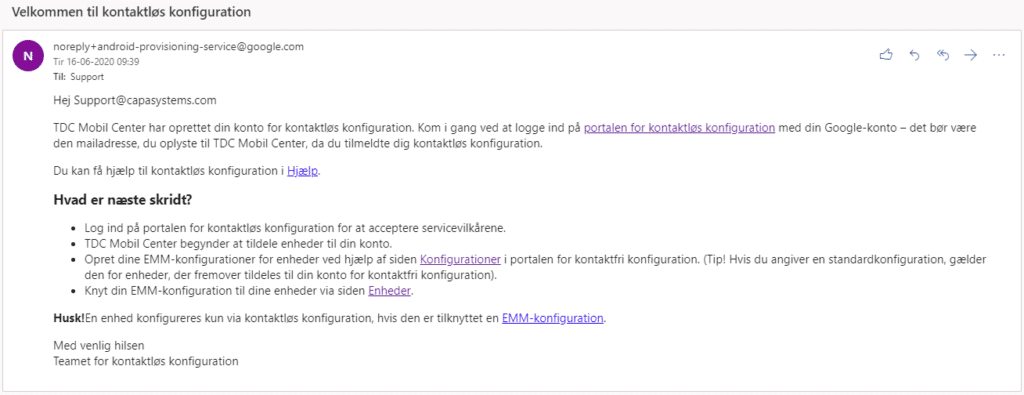This screenshot has height=395, width=1024.
Task: Like the message with the thumbs-up icon
Action: [x=886, y=55]
